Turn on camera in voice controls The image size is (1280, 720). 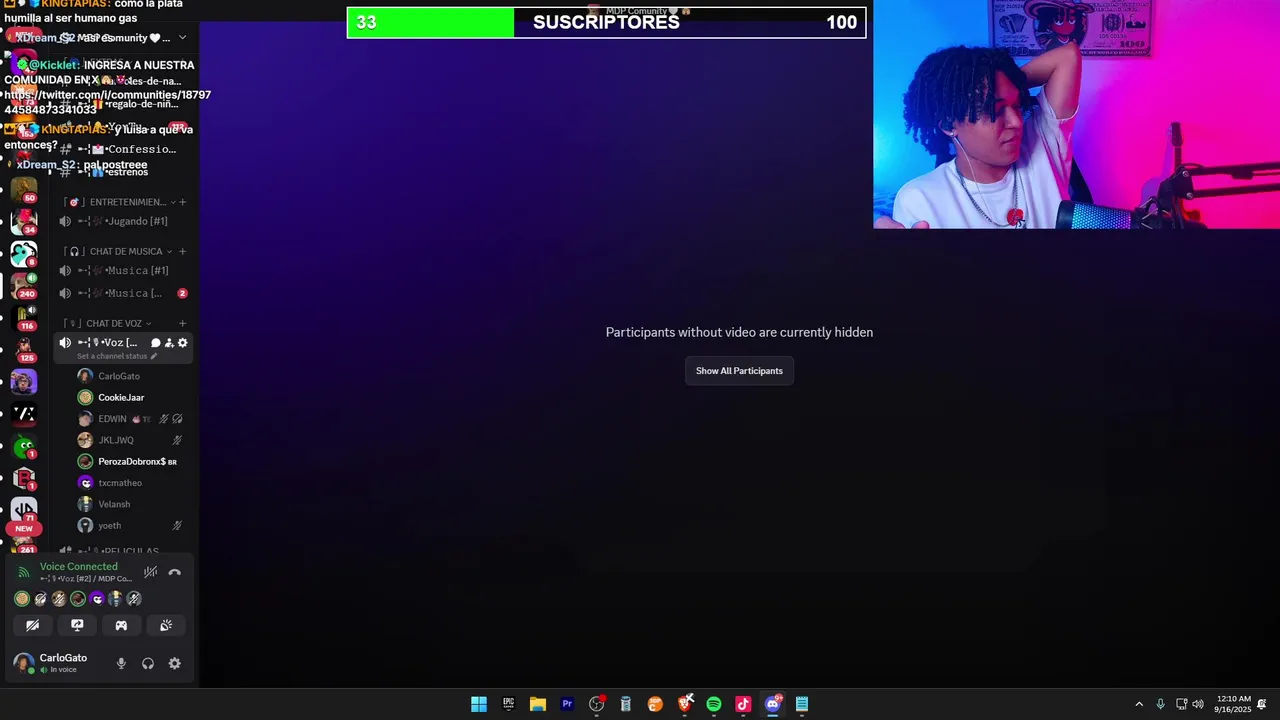33,625
